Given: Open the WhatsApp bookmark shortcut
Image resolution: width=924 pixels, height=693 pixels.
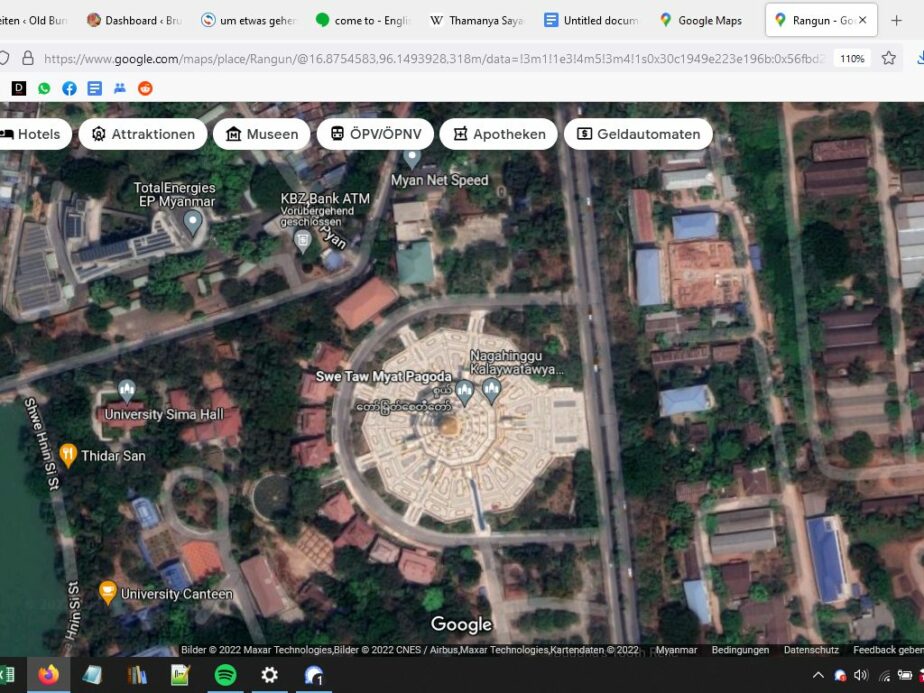Looking at the screenshot, I should coord(44,88).
